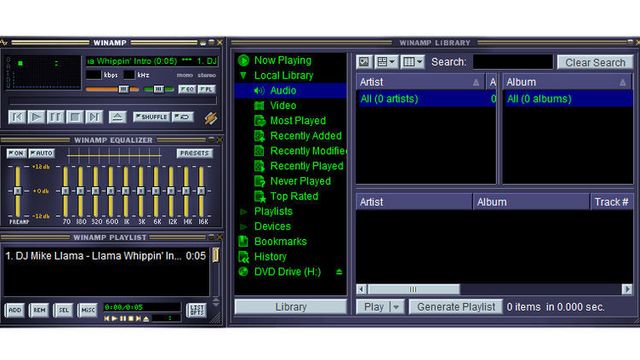Sort by Track # column header
The width and height of the screenshot is (640, 360).
(x=611, y=202)
